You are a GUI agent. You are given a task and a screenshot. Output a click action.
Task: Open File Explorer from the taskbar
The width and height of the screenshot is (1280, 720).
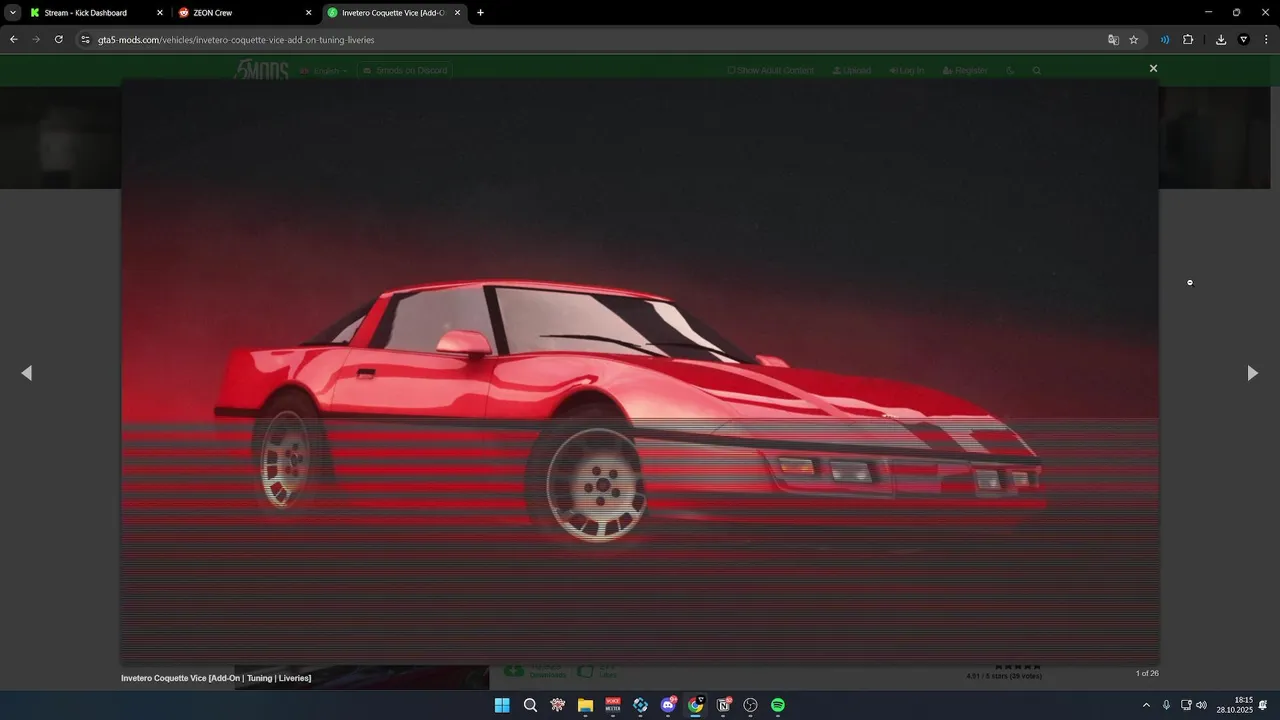tap(585, 705)
